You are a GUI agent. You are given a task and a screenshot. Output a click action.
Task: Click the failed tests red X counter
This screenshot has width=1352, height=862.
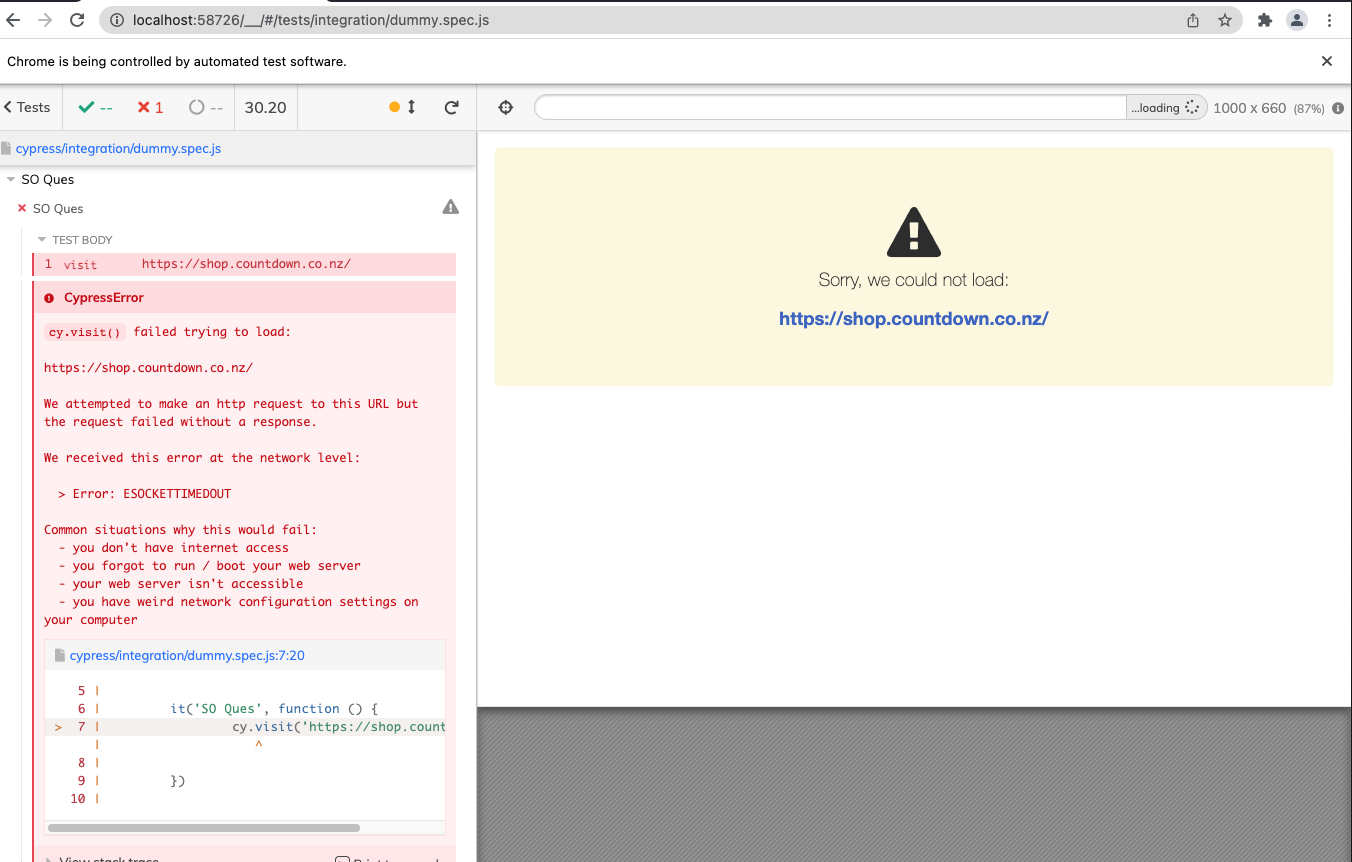pyautogui.click(x=150, y=107)
